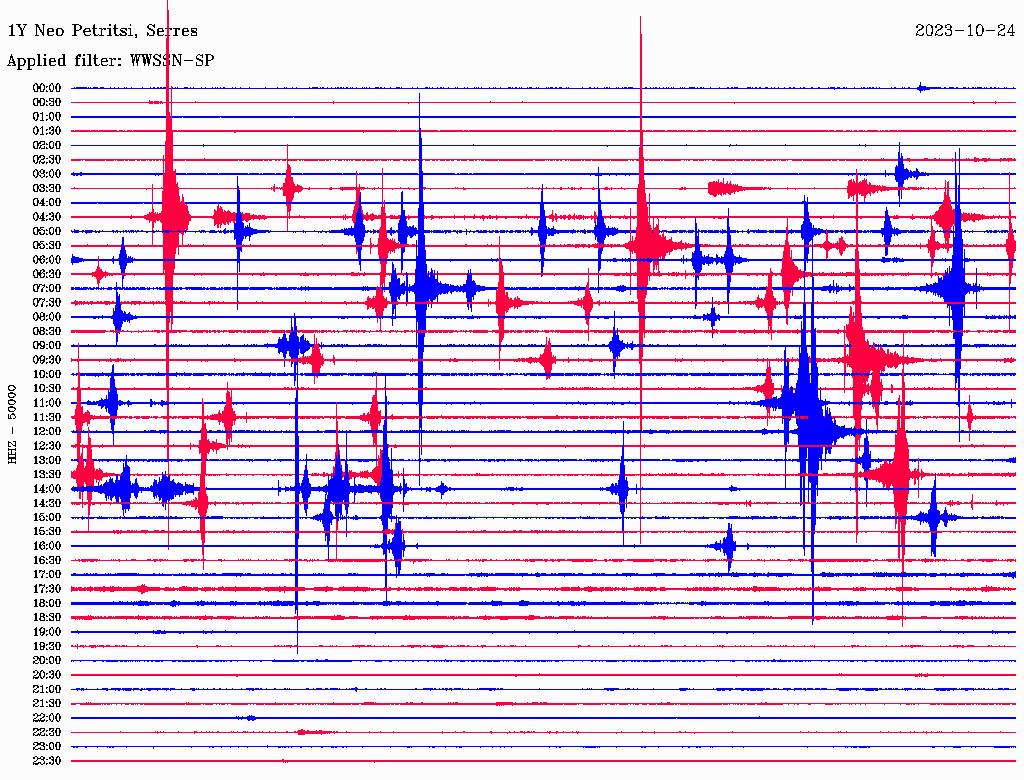Select the 00:00 time row label
Screen dimensions: 1024x780
click(47, 88)
